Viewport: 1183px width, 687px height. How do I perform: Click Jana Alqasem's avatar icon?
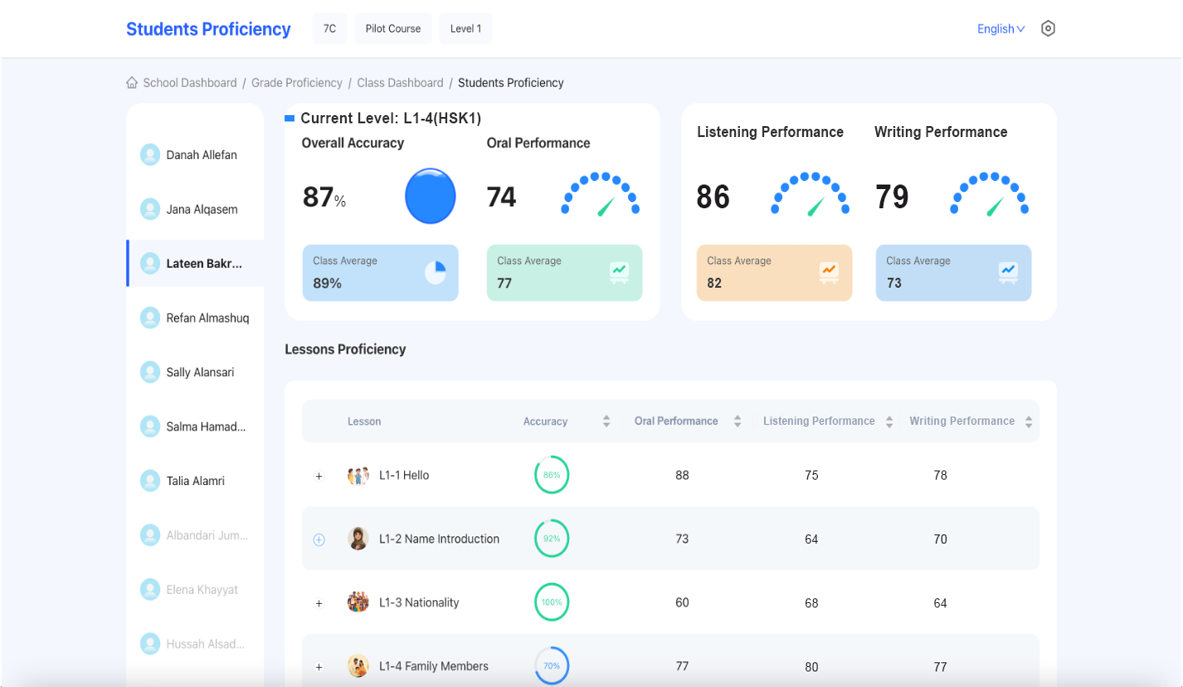coord(150,209)
